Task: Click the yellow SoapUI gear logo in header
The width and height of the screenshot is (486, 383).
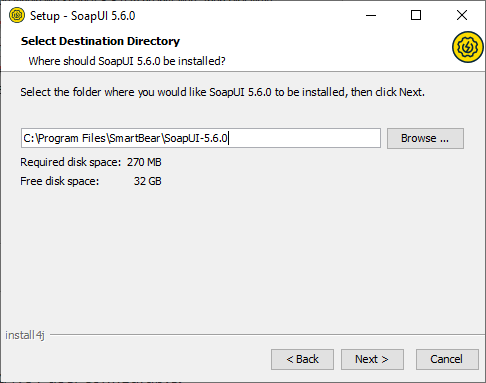Action: pyautogui.click(x=468, y=47)
